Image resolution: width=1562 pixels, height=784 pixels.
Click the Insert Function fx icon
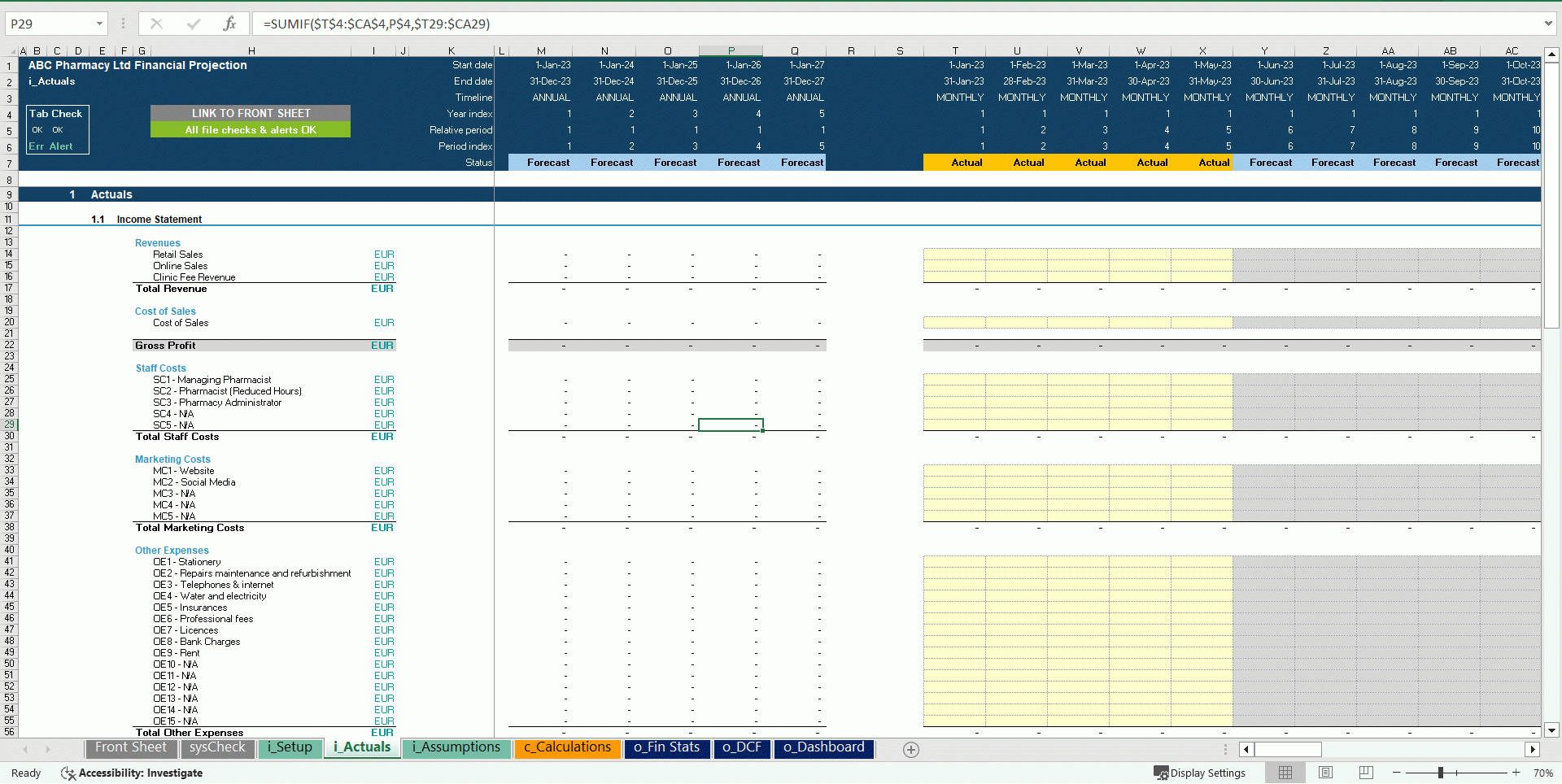pos(229,24)
